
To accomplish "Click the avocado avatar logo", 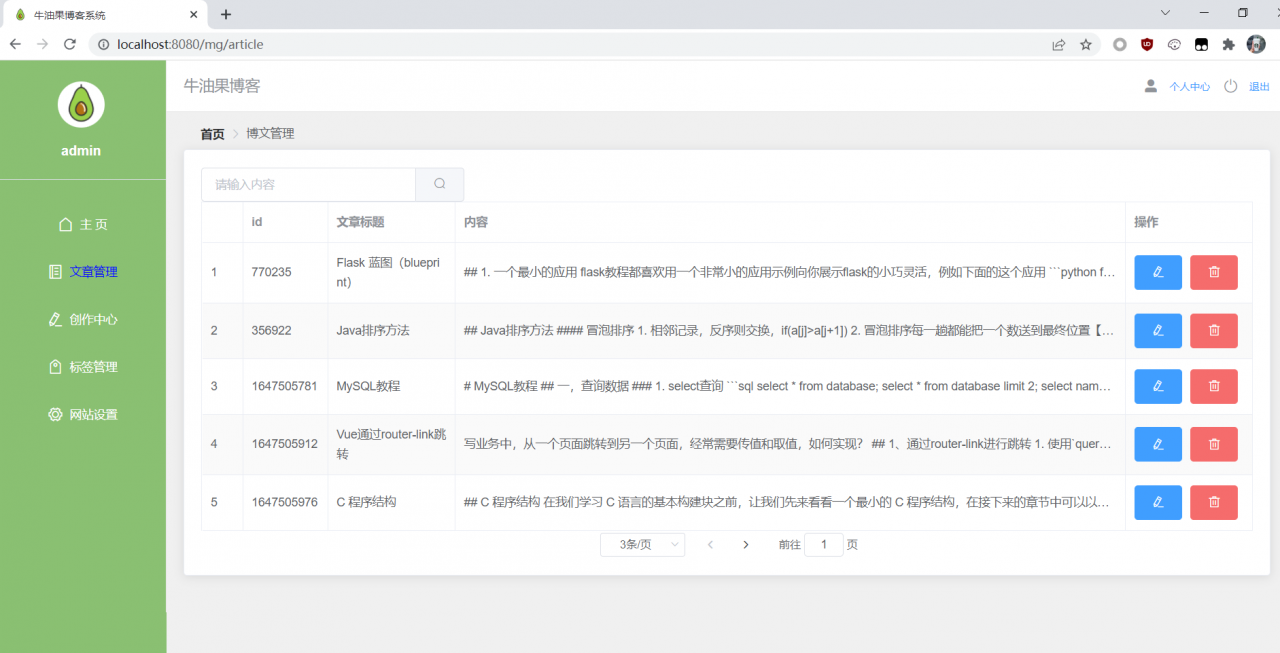I will click(x=81, y=104).
